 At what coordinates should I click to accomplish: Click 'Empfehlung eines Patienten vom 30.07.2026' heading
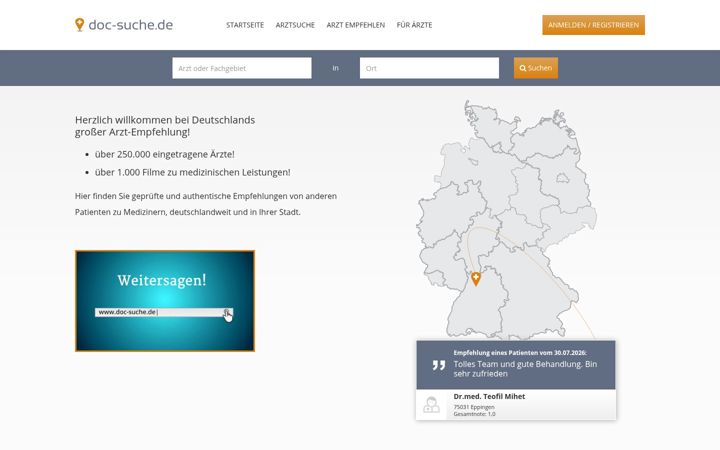tap(520, 353)
